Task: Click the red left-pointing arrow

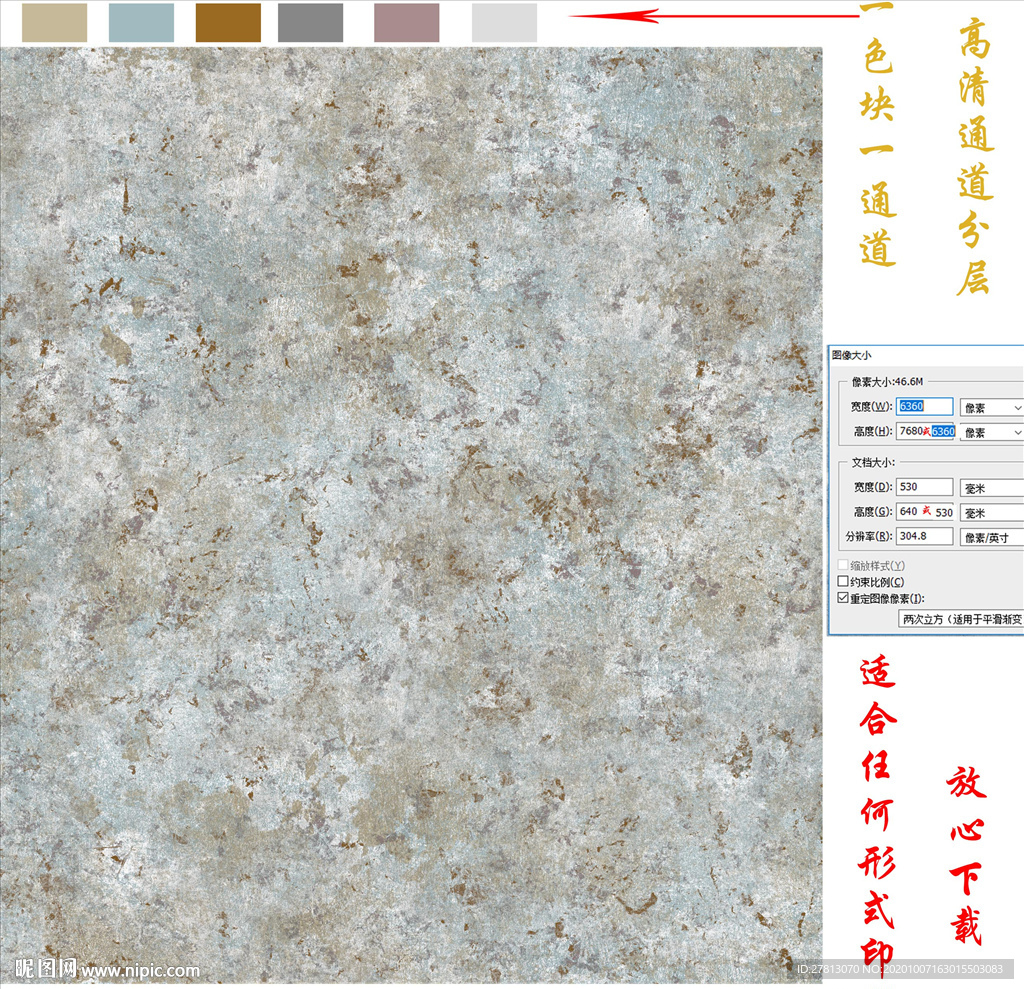Action: 715,16
